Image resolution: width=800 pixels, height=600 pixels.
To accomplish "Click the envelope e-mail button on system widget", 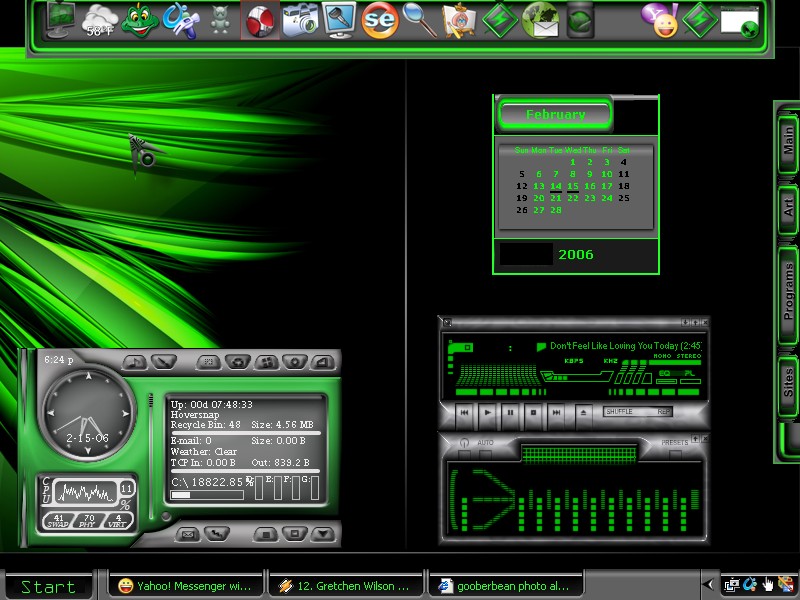I will 187,534.
